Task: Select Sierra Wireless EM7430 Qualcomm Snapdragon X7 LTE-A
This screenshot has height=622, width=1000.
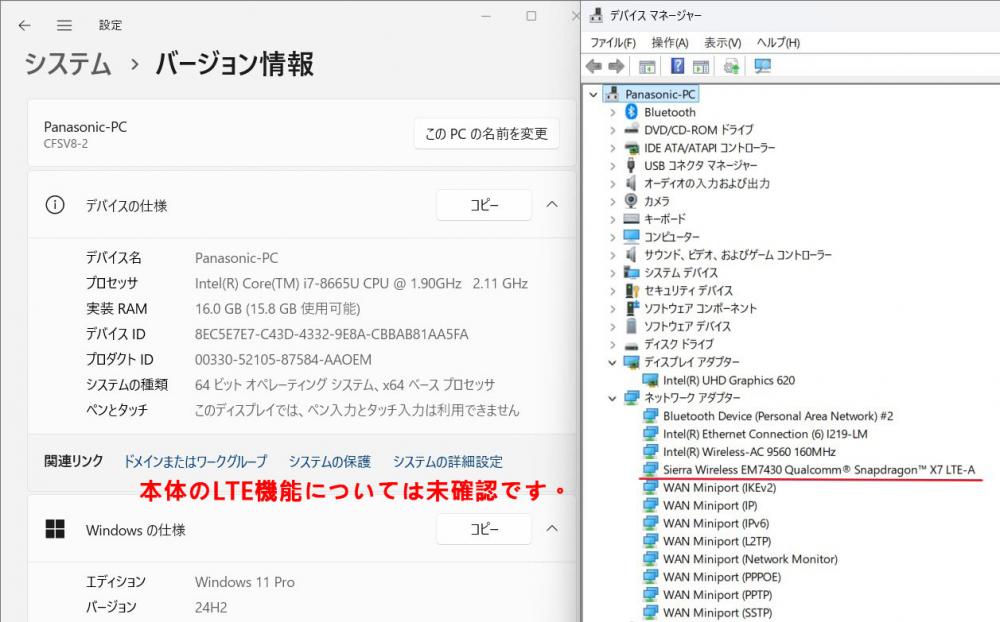Action: tap(819, 470)
